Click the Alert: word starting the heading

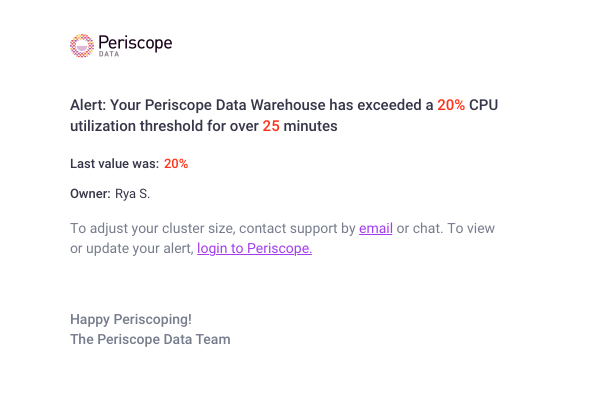pyautogui.click(x=88, y=105)
